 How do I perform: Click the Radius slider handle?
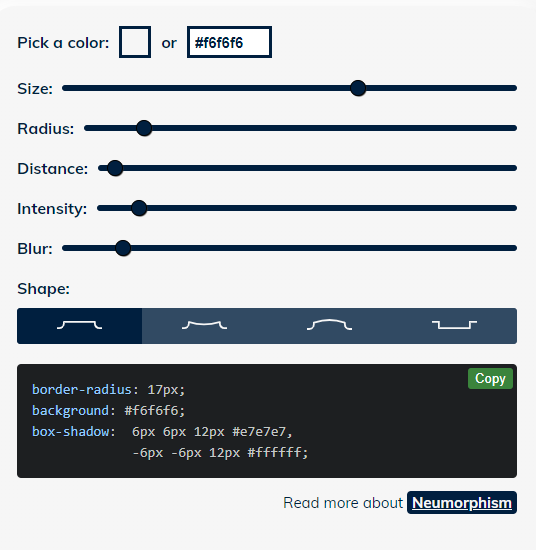[144, 128]
